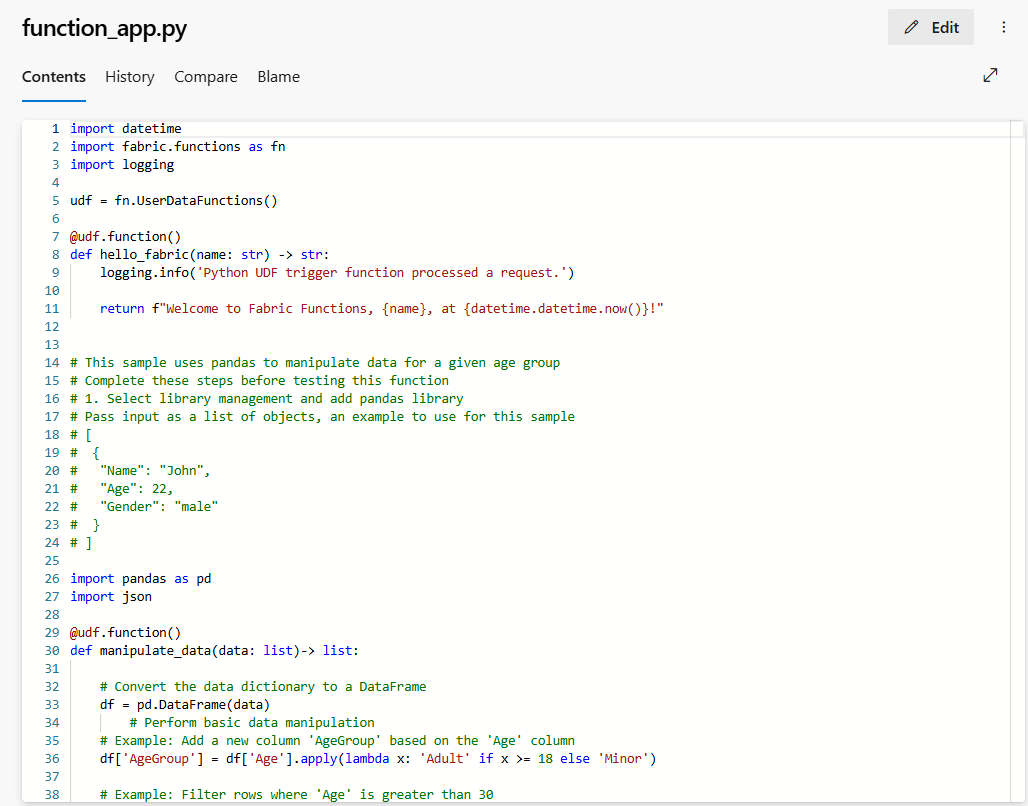Click the minimap strip at editor's right edge

(1016, 400)
